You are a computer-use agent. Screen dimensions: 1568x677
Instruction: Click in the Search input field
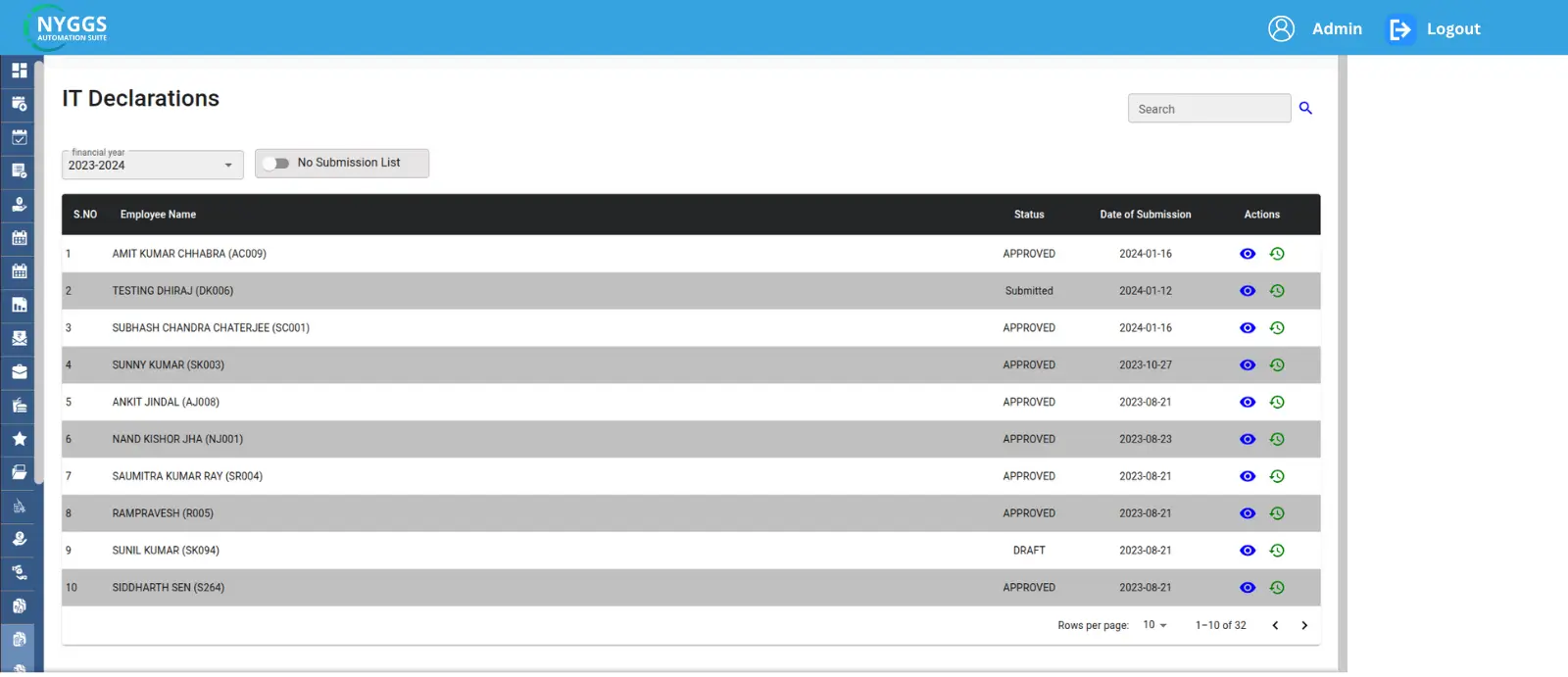click(1208, 109)
